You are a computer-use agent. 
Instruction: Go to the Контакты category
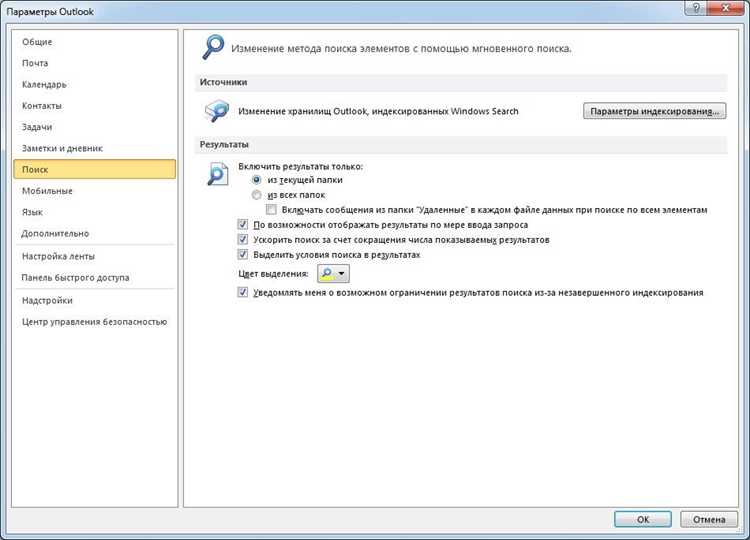[95, 105]
